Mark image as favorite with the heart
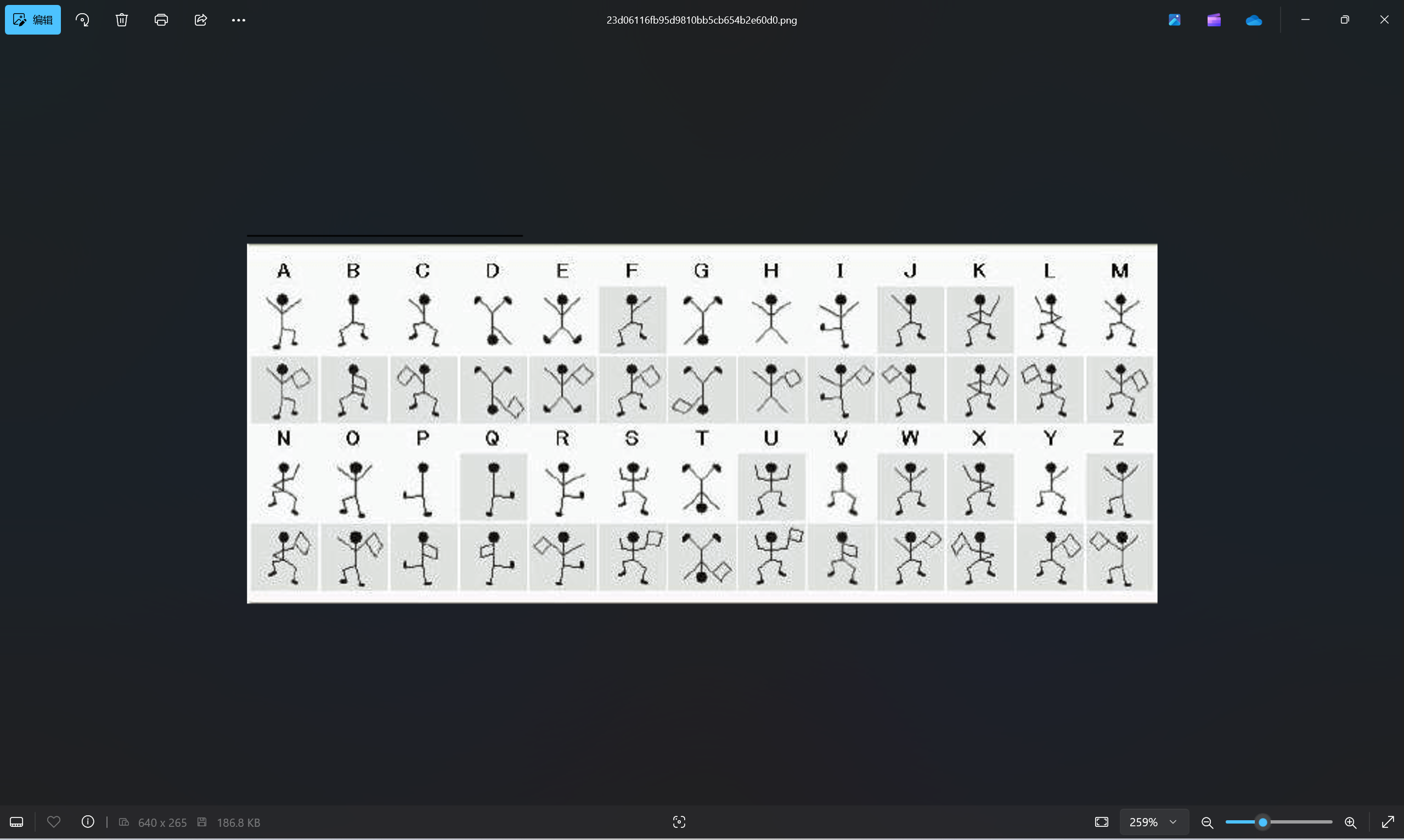 pyautogui.click(x=54, y=822)
